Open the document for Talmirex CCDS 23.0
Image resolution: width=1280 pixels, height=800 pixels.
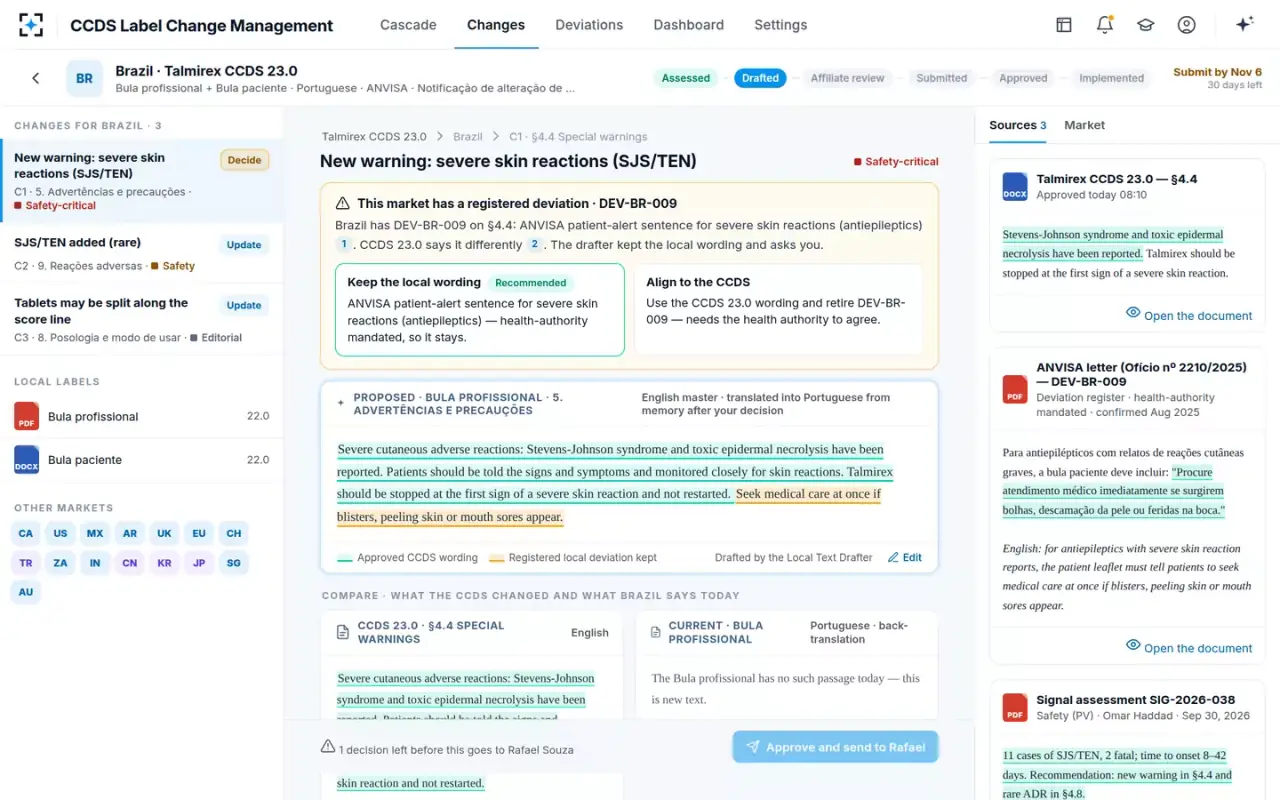(1189, 315)
